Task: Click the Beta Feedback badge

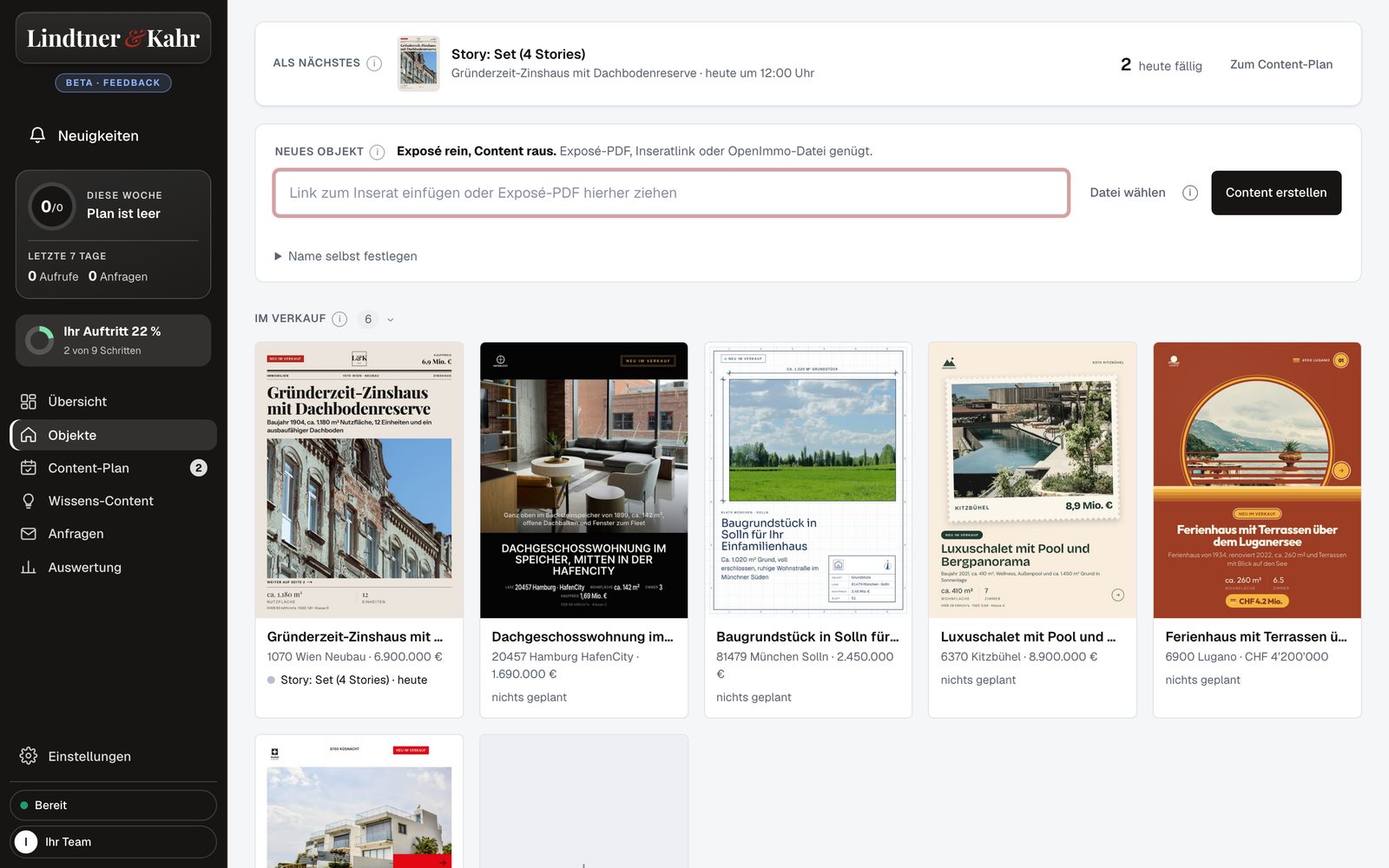Action: [113, 82]
